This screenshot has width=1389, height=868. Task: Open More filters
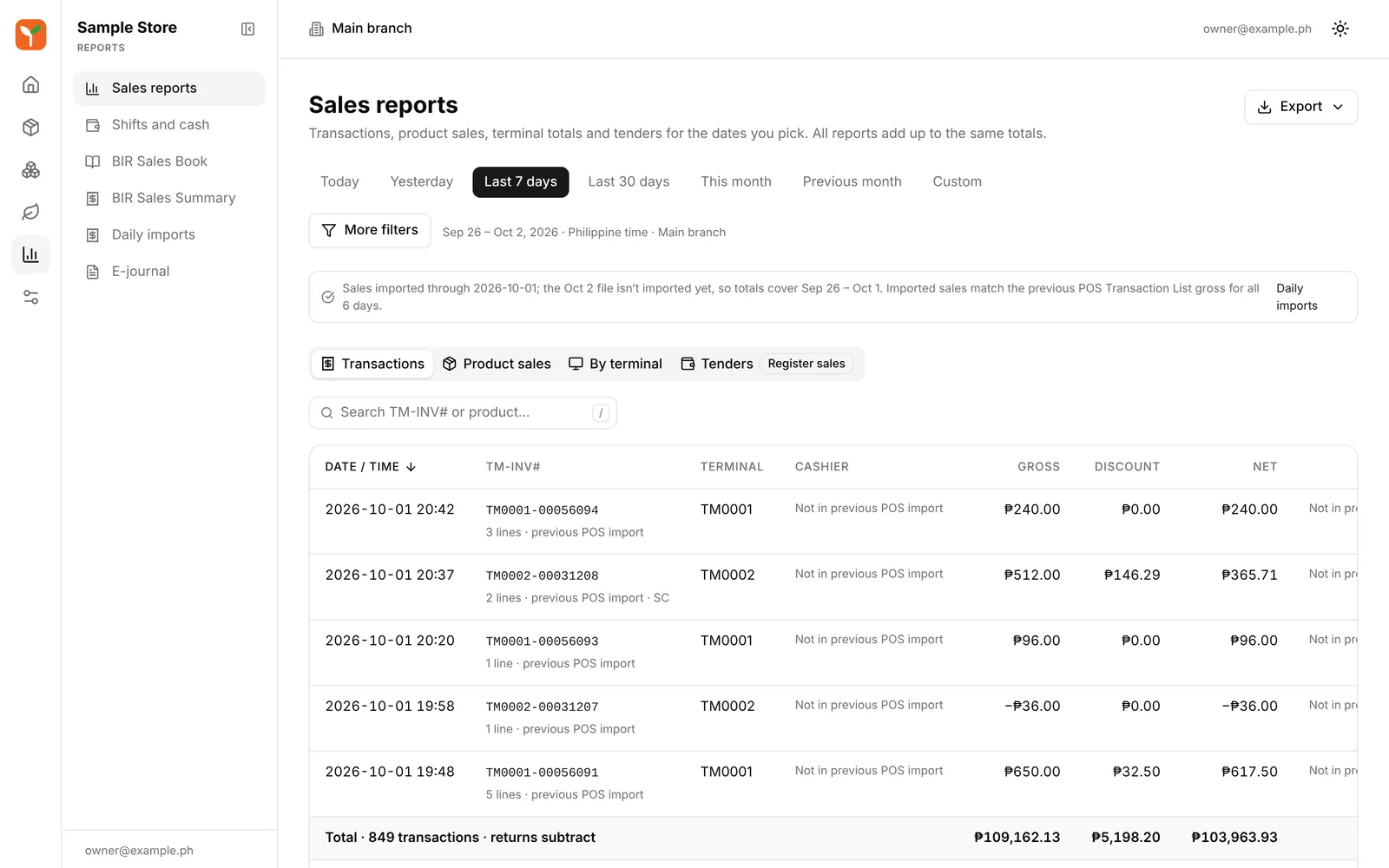click(x=370, y=230)
